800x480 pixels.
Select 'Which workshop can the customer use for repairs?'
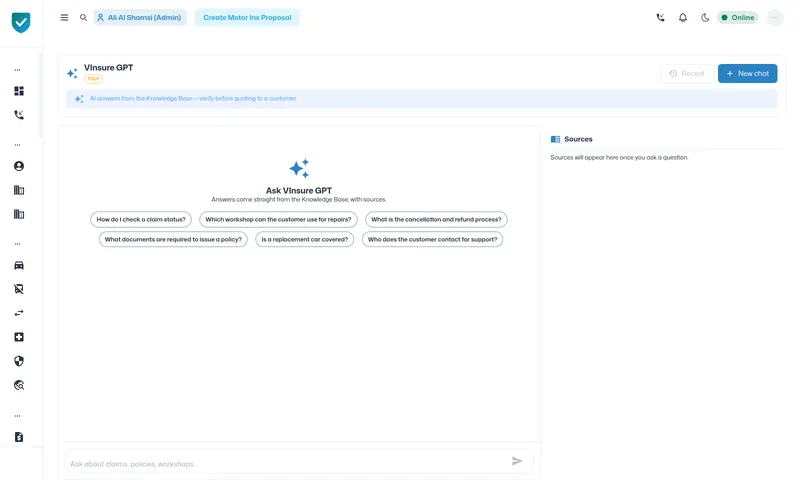coord(278,219)
